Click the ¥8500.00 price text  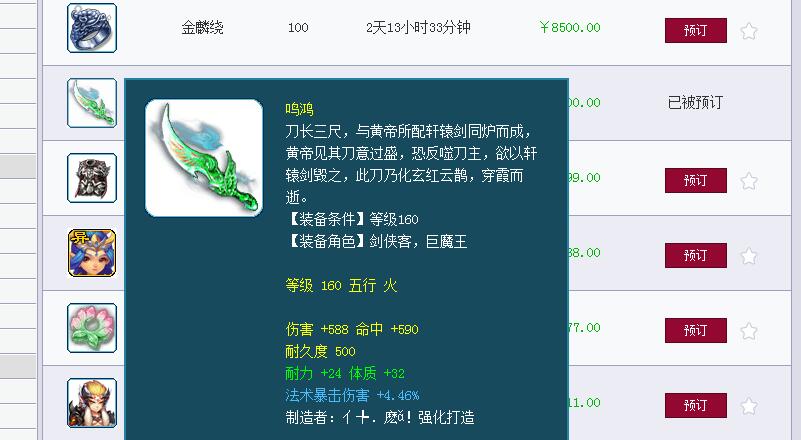point(570,28)
